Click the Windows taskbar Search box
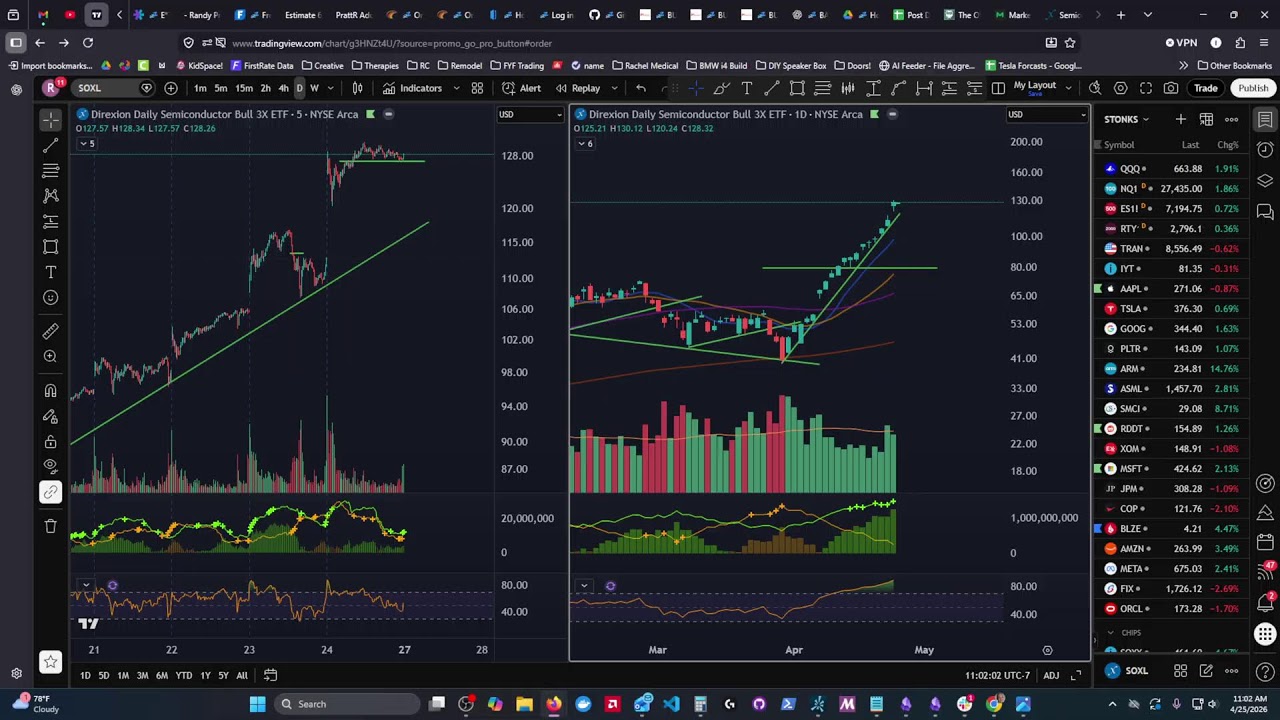 346,704
